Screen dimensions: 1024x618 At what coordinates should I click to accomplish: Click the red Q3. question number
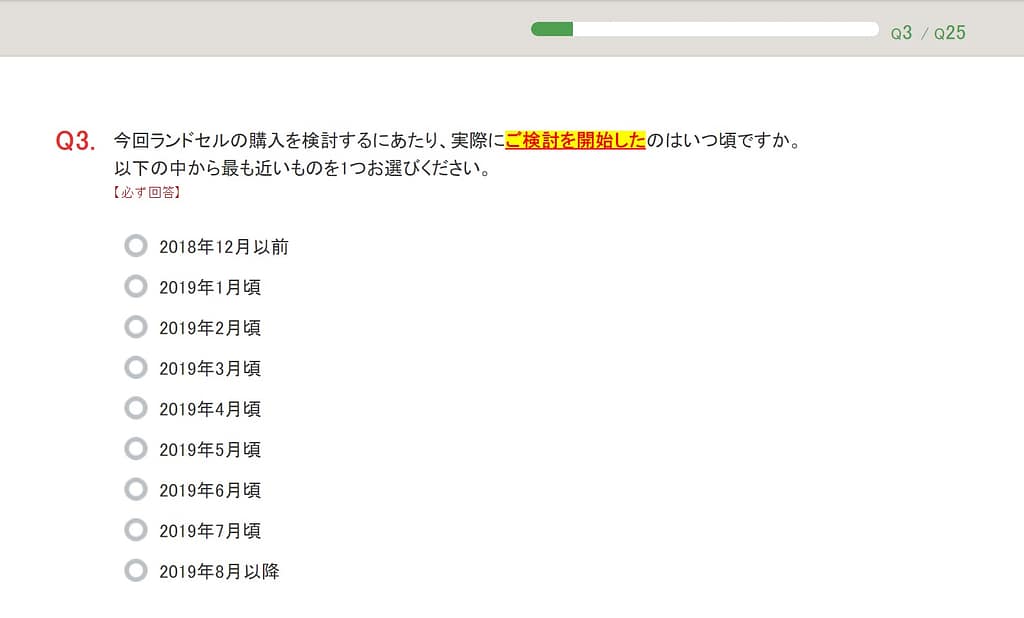pyautogui.click(x=76, y=142)
